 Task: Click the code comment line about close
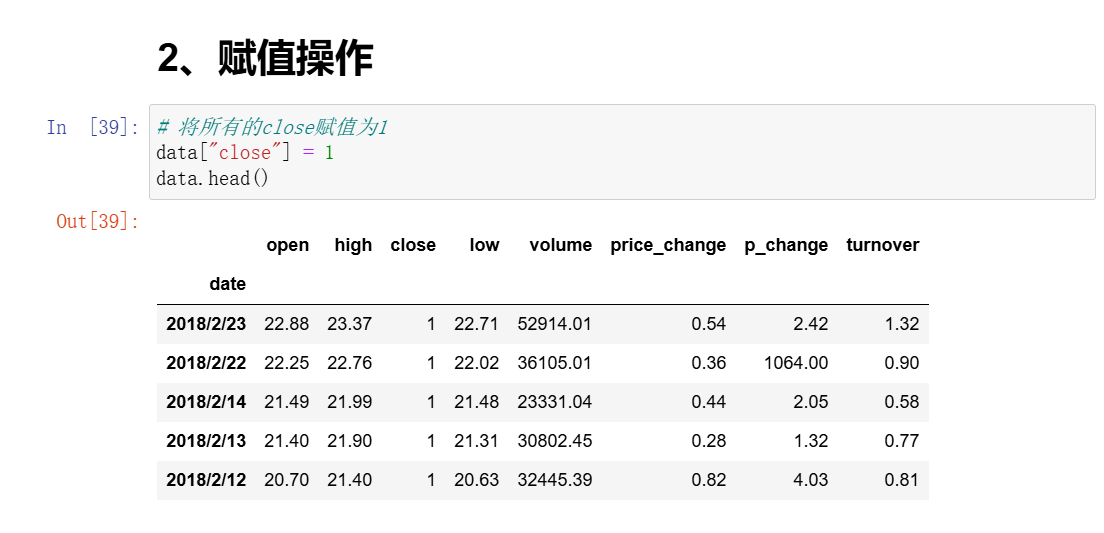[272, 127]
